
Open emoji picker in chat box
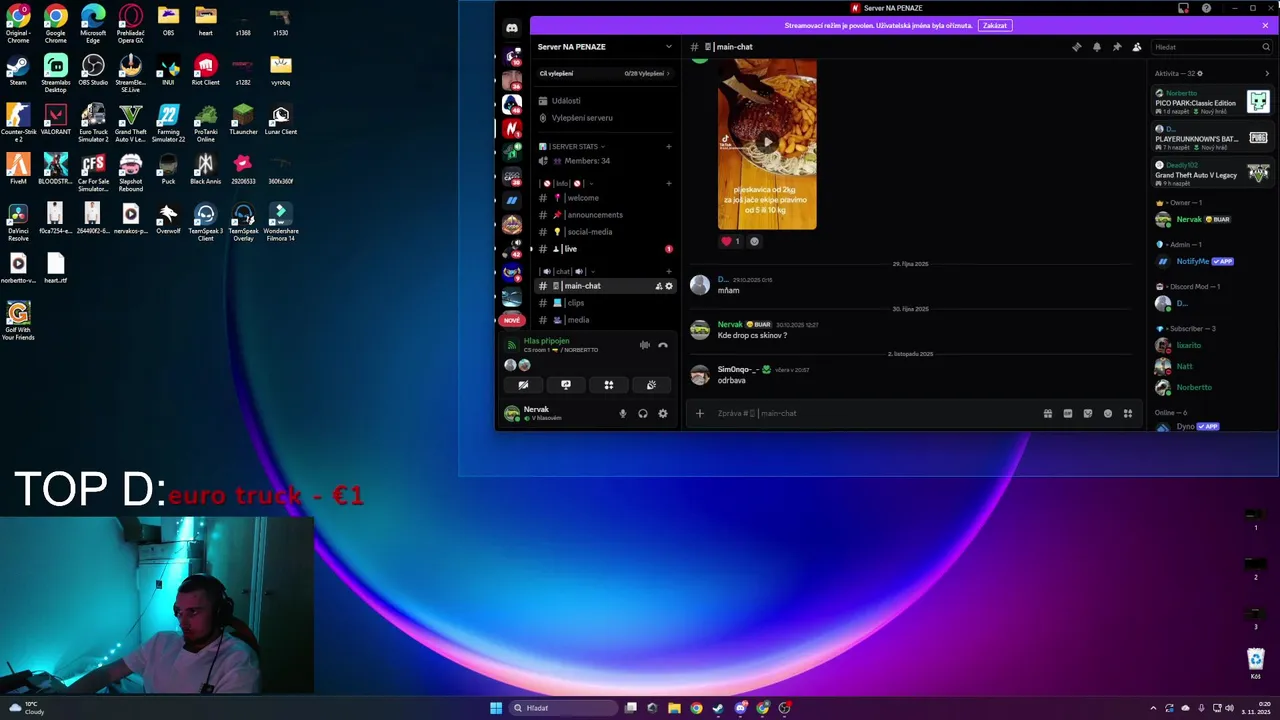point(1107,413)
